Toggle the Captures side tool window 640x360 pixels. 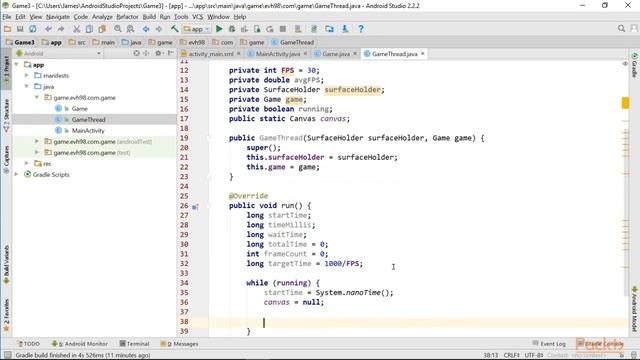[6, 159]
